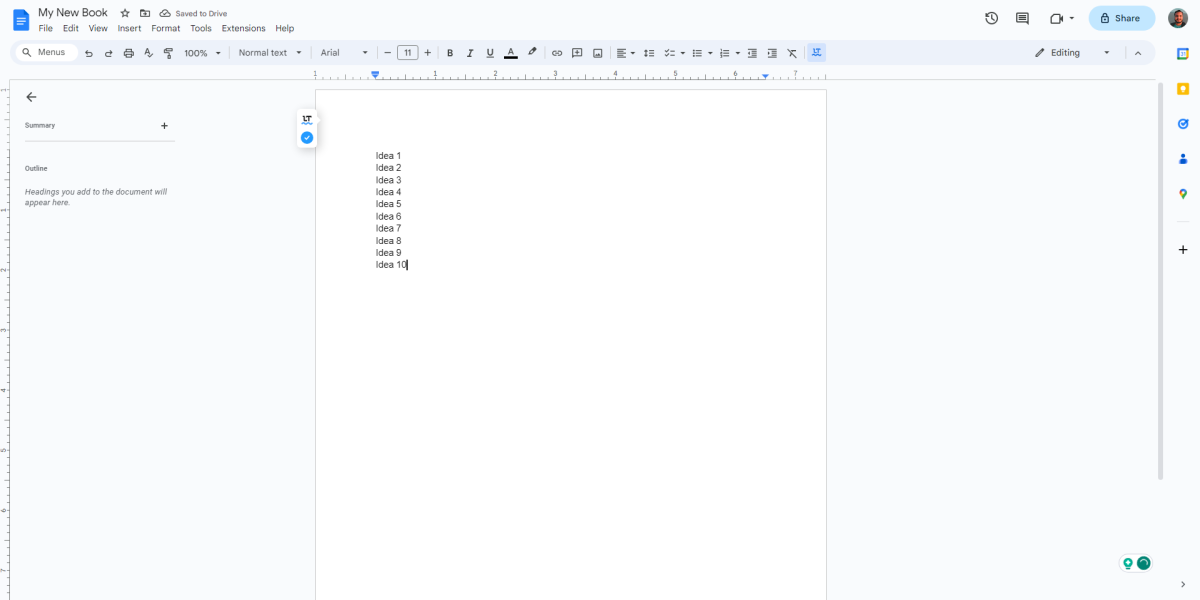The image size is (1200, 600).
Task: Open the Zoom level dropdown
Action: click(x=200, y=52)
